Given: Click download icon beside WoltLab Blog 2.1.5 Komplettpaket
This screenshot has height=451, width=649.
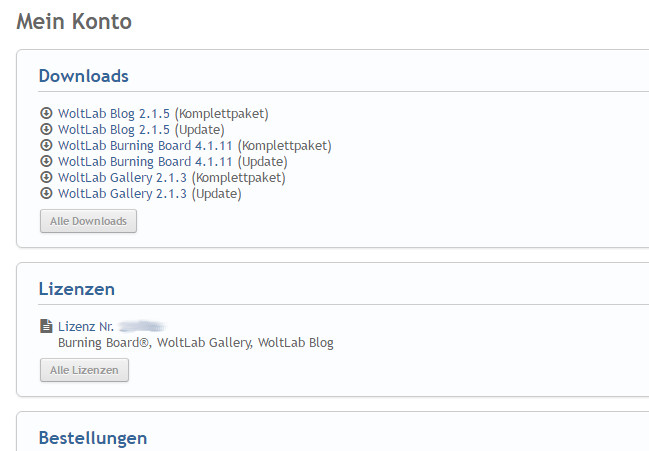Looking at the screenshot, I should click(x=45, y=113).
